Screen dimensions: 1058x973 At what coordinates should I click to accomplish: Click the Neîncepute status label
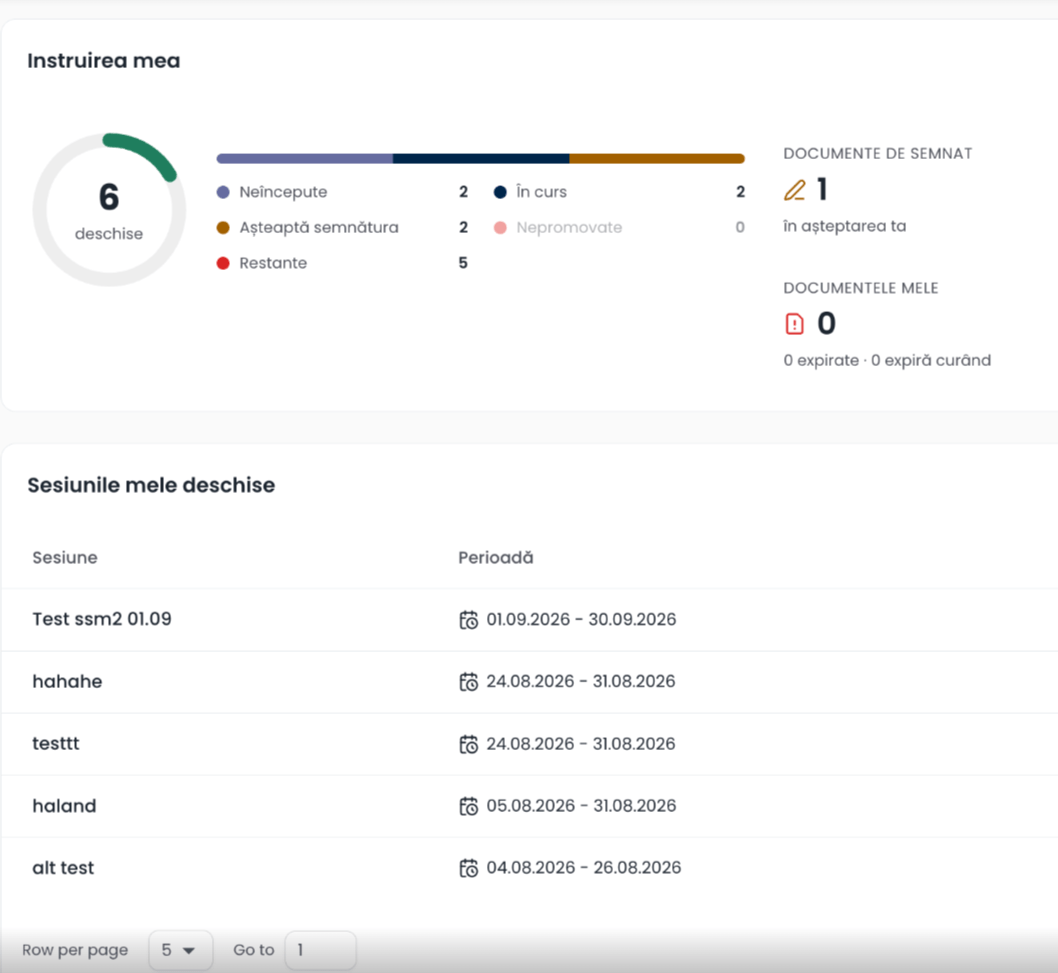coord(283,192)
